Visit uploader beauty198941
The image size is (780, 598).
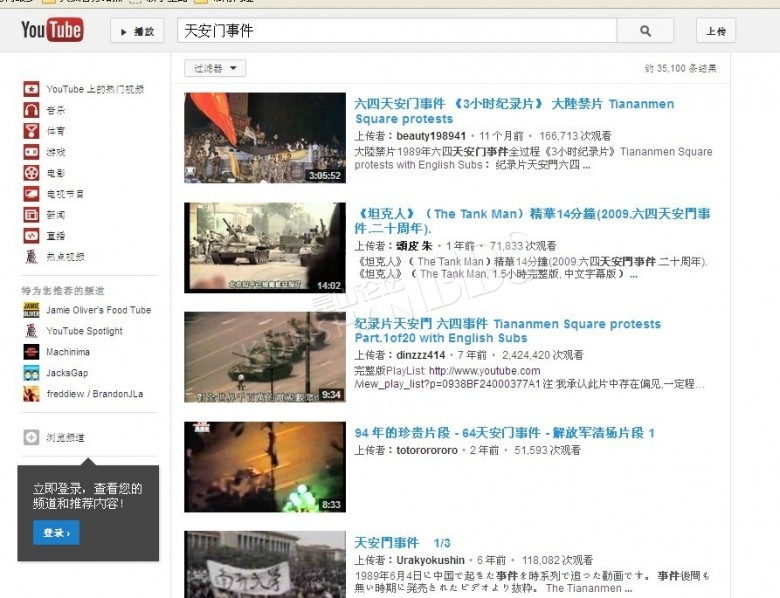(x=431, y=136)
